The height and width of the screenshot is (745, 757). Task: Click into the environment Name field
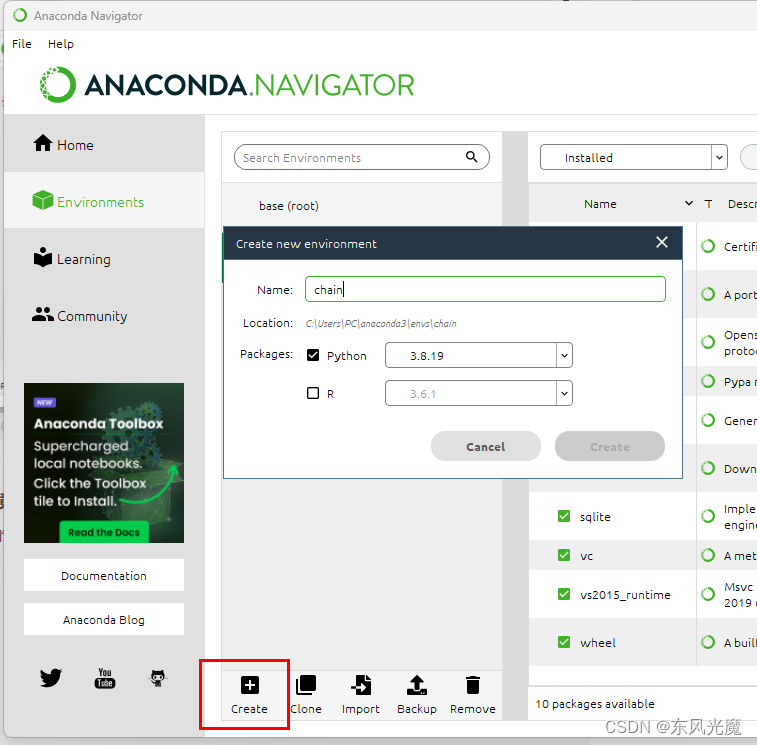[485, 289]
